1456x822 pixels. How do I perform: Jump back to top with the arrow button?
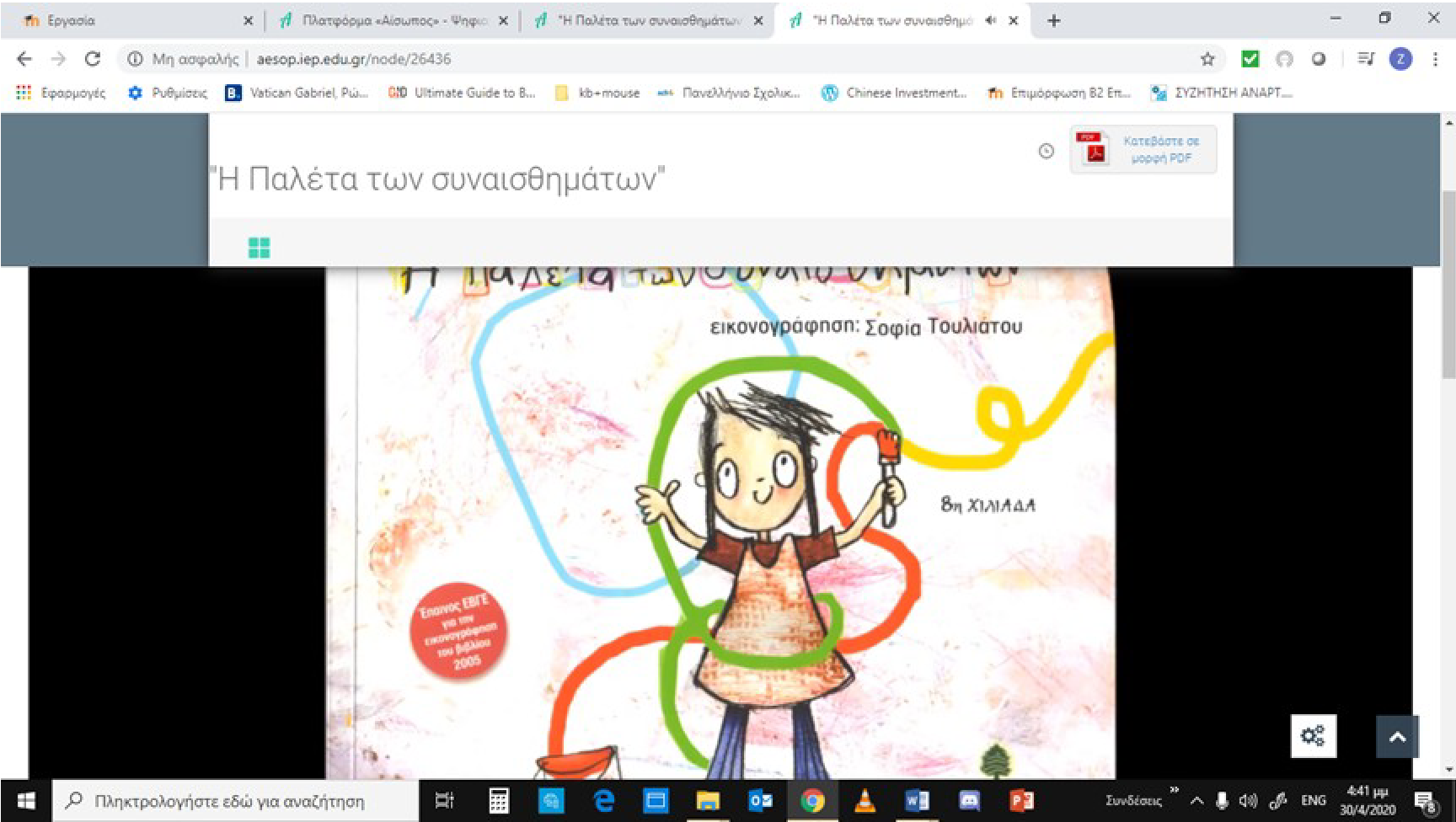click(x=1397, y=737)
